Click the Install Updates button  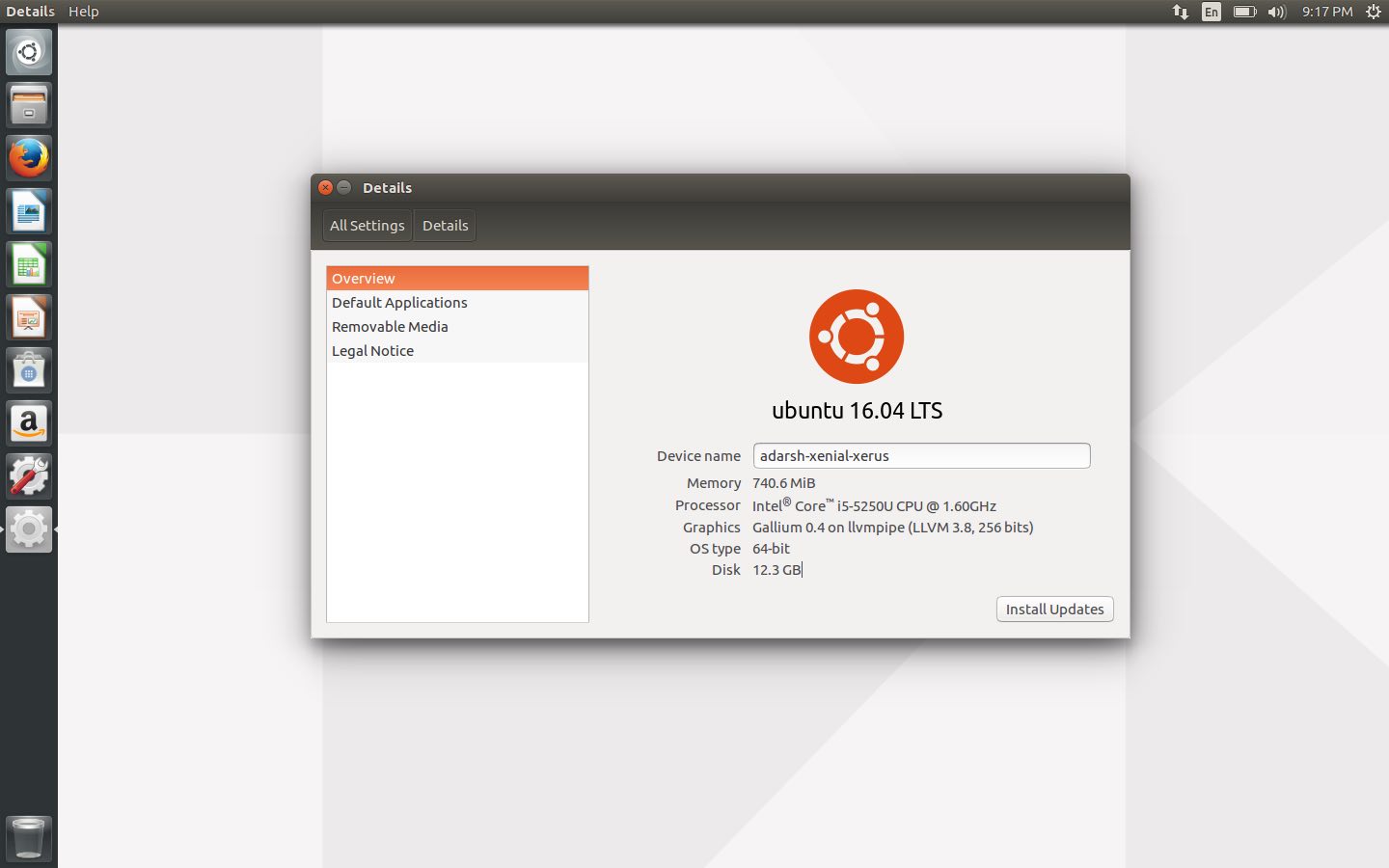(x=1054, y=610)
